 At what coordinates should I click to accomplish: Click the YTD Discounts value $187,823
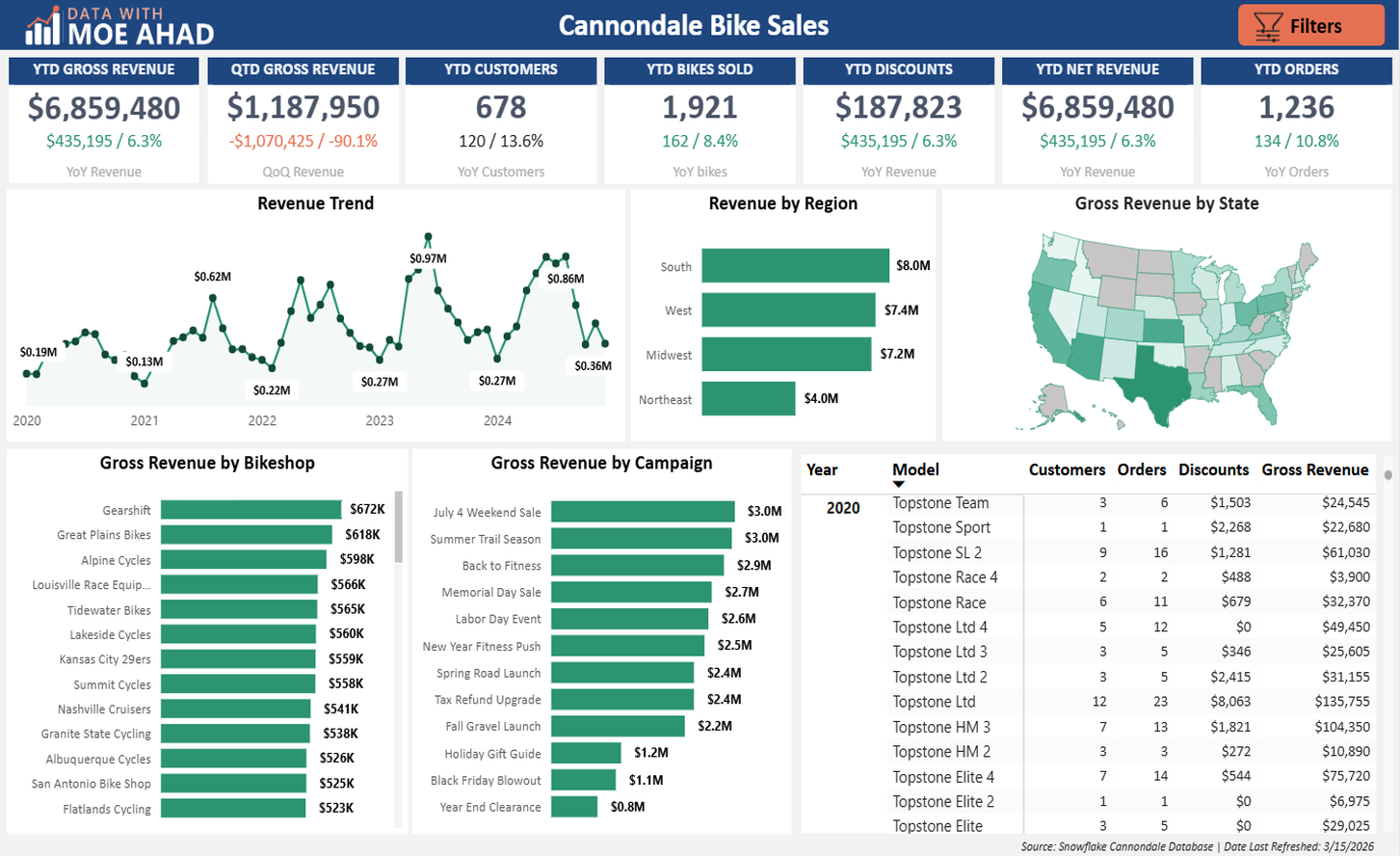tap(899, 108)
